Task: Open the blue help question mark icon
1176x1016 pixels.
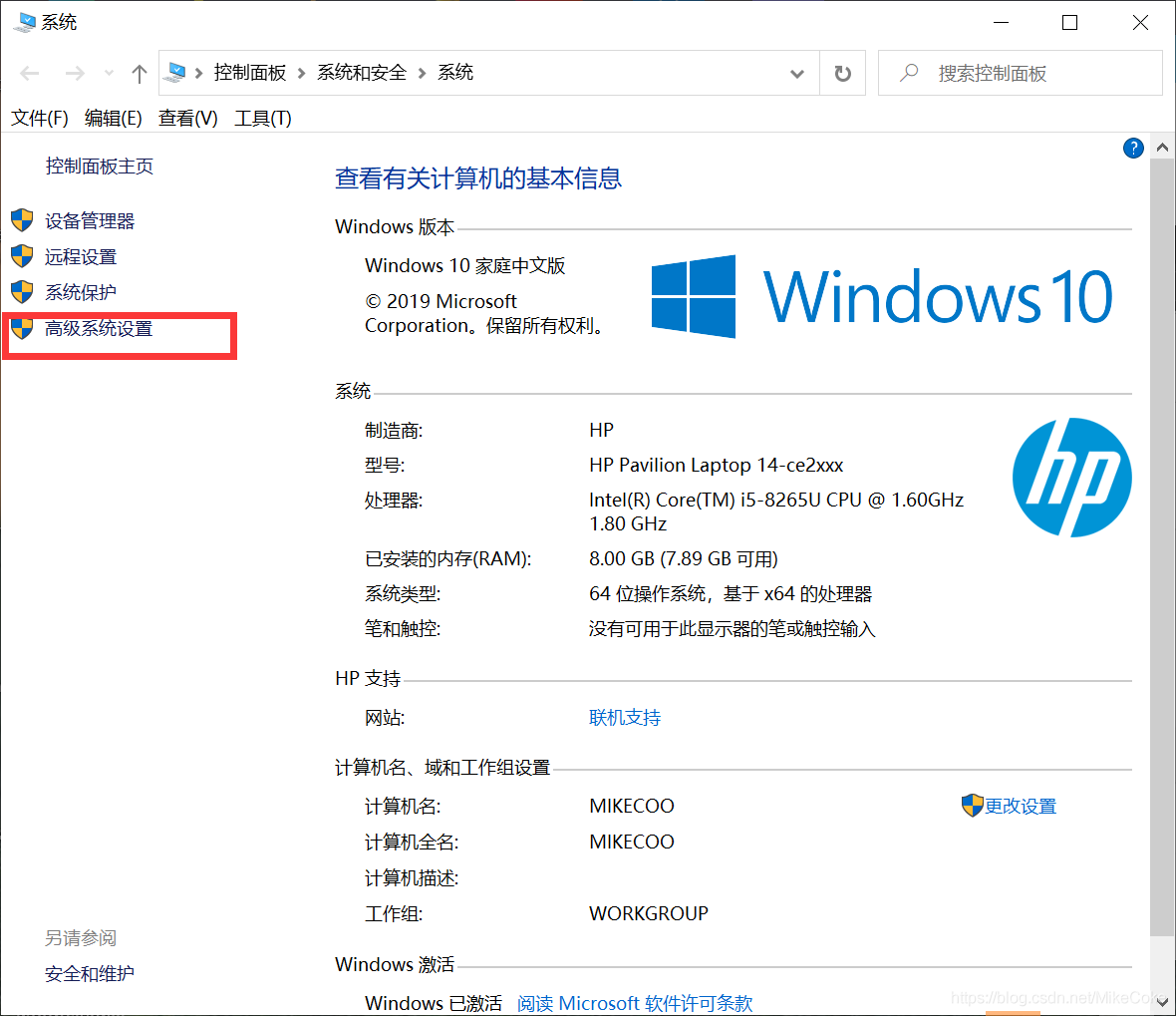Action: point(1133,148)
